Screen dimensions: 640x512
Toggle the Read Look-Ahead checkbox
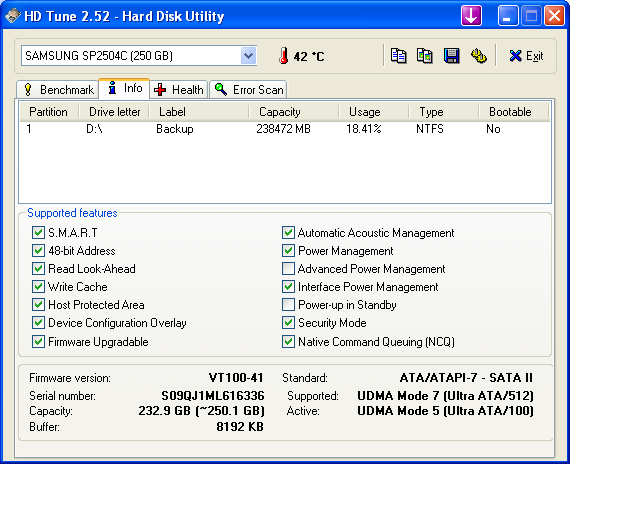[x=38, y=269]
